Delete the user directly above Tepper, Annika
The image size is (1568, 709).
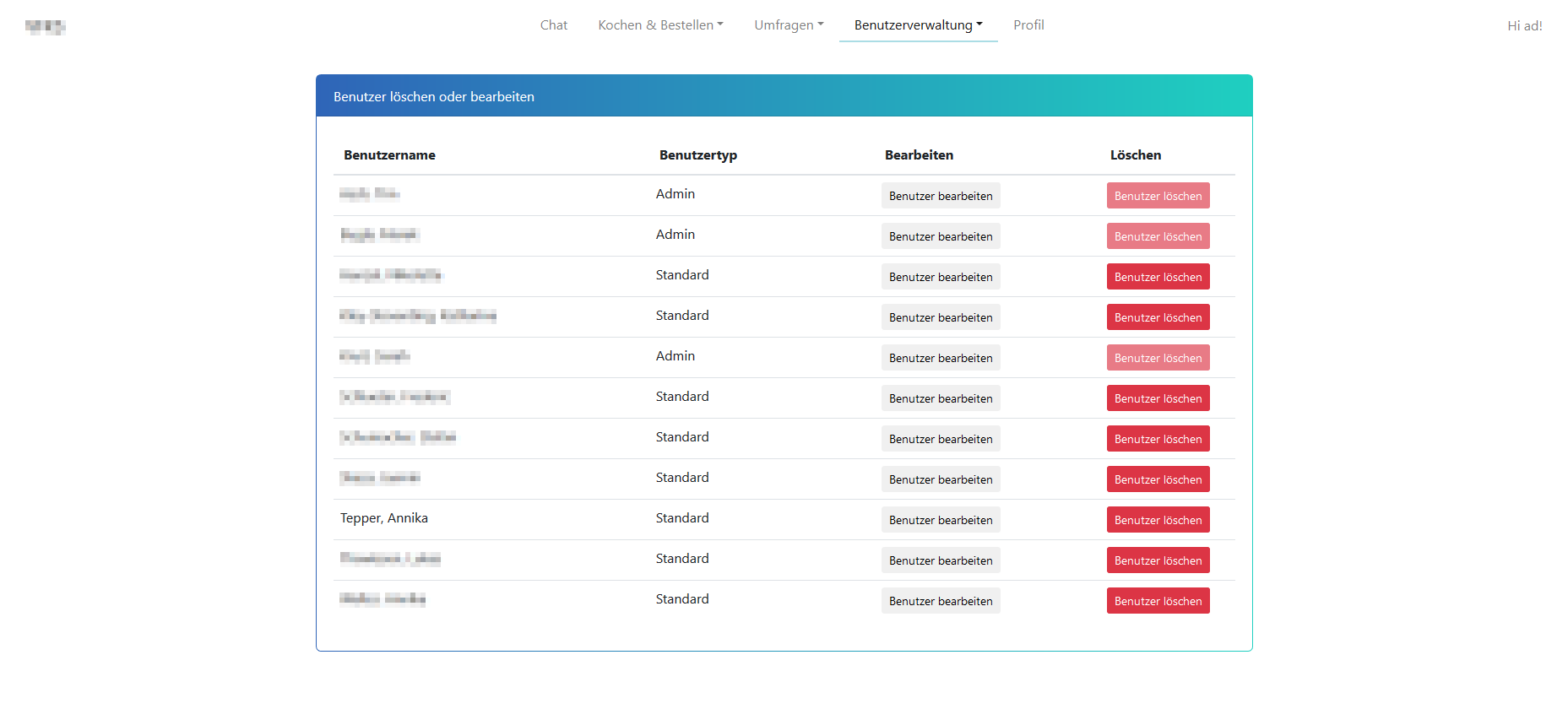1158,479
